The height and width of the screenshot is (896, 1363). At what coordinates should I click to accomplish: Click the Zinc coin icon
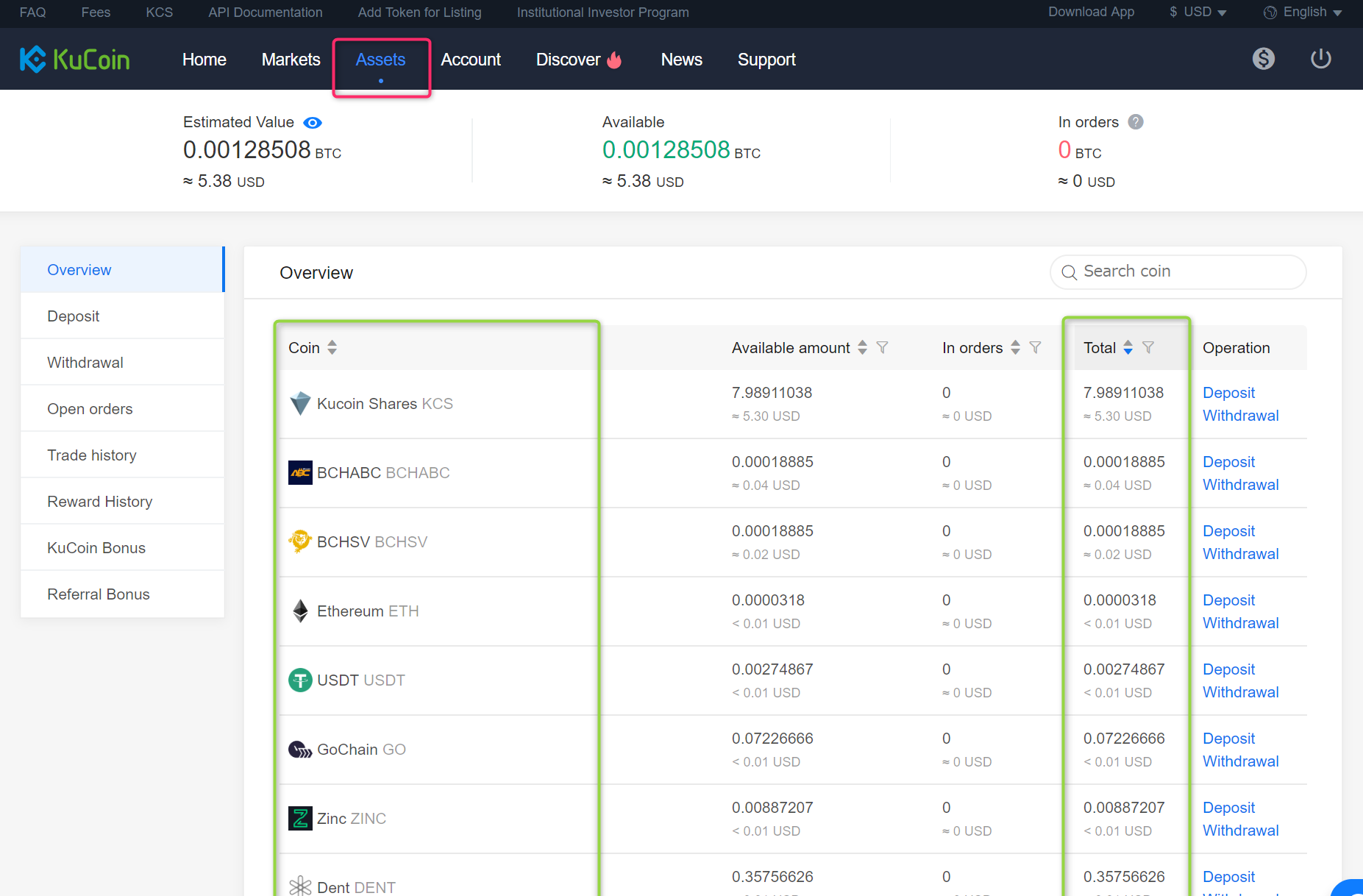300,818
